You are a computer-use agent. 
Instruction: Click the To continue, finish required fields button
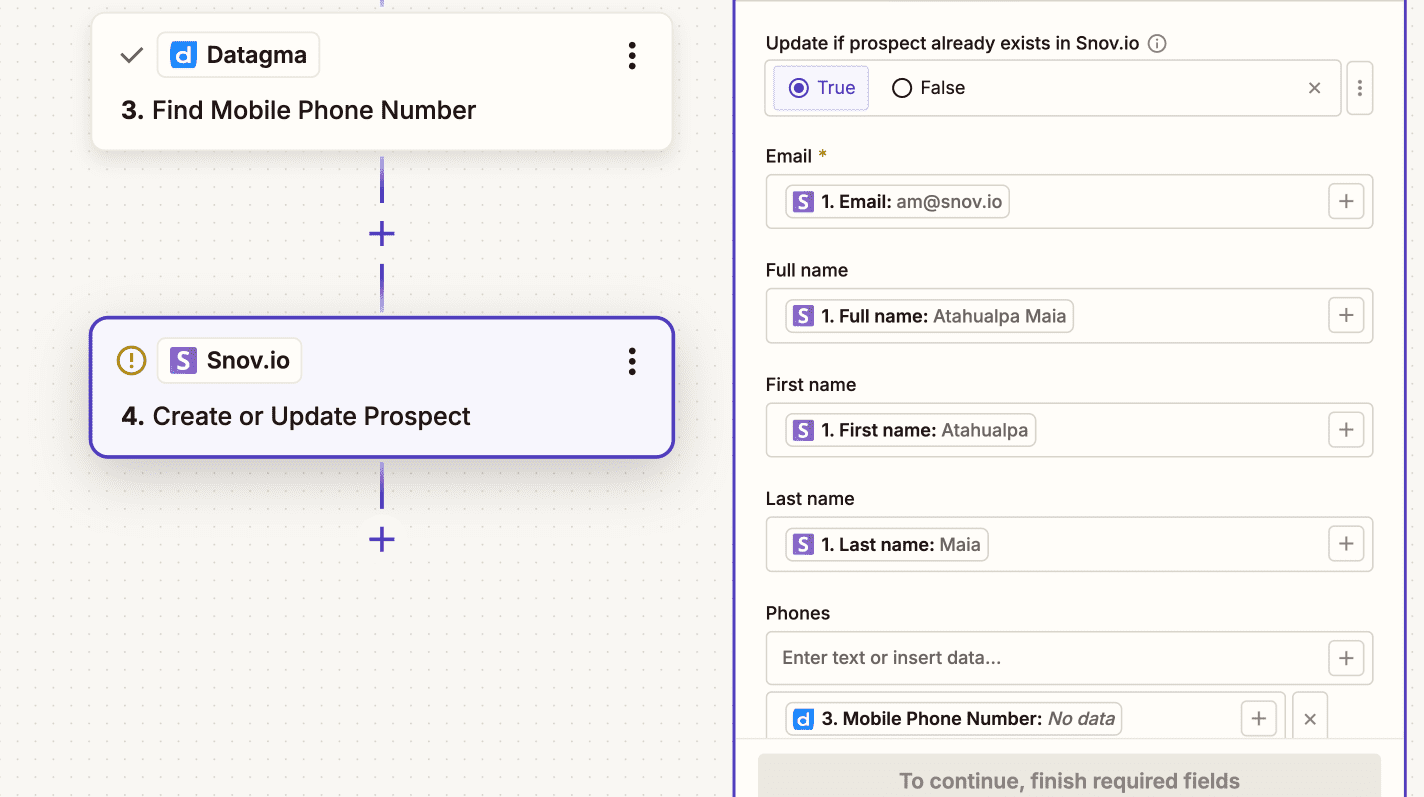click(x=1068, y=780)
